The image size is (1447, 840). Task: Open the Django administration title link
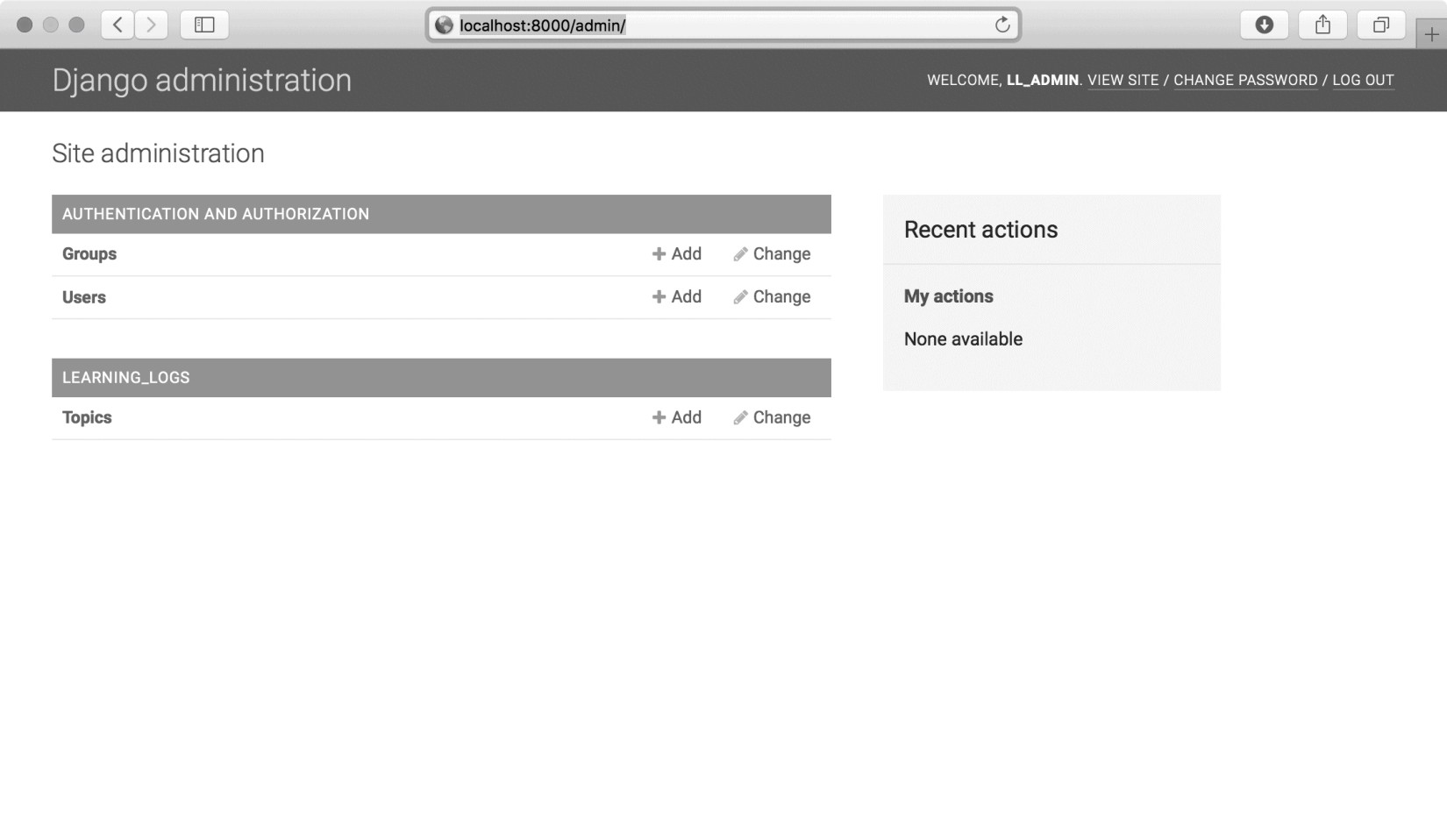coord(202,80)
